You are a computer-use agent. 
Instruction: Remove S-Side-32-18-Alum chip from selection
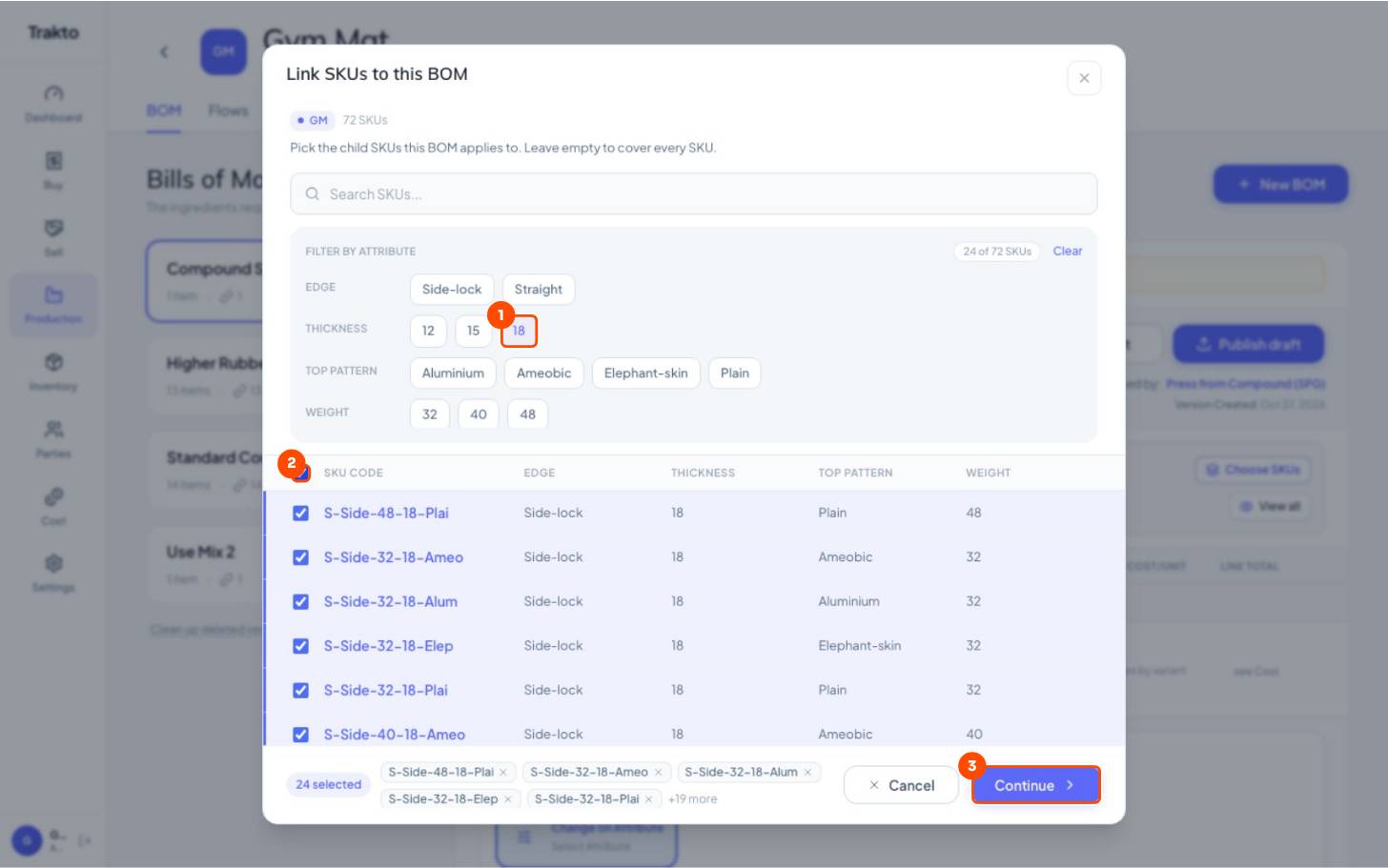[807, 773]
